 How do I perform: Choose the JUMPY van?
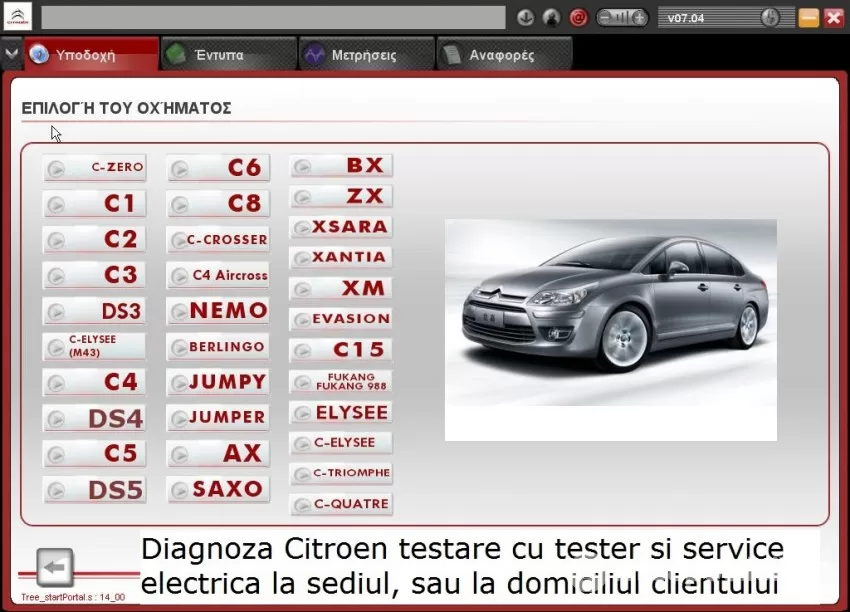pyautogui.click(x=218, y=382)
